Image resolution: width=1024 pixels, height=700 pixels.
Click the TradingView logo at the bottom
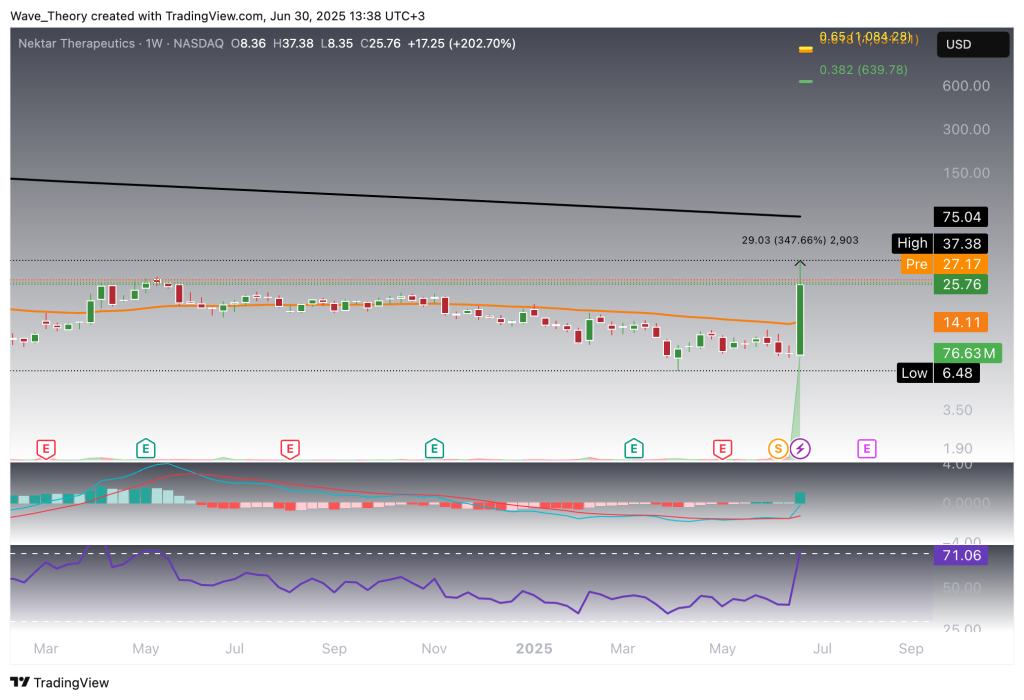pyautogui.click(x=59, y=682)
